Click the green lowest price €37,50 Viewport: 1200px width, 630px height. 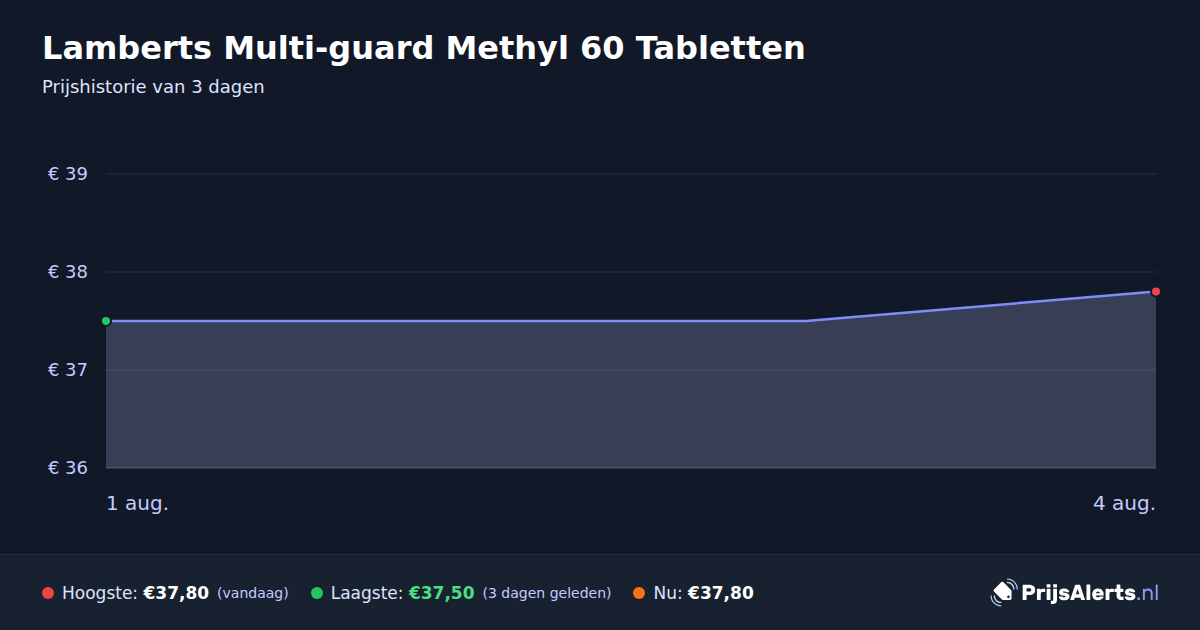(441, 593)
